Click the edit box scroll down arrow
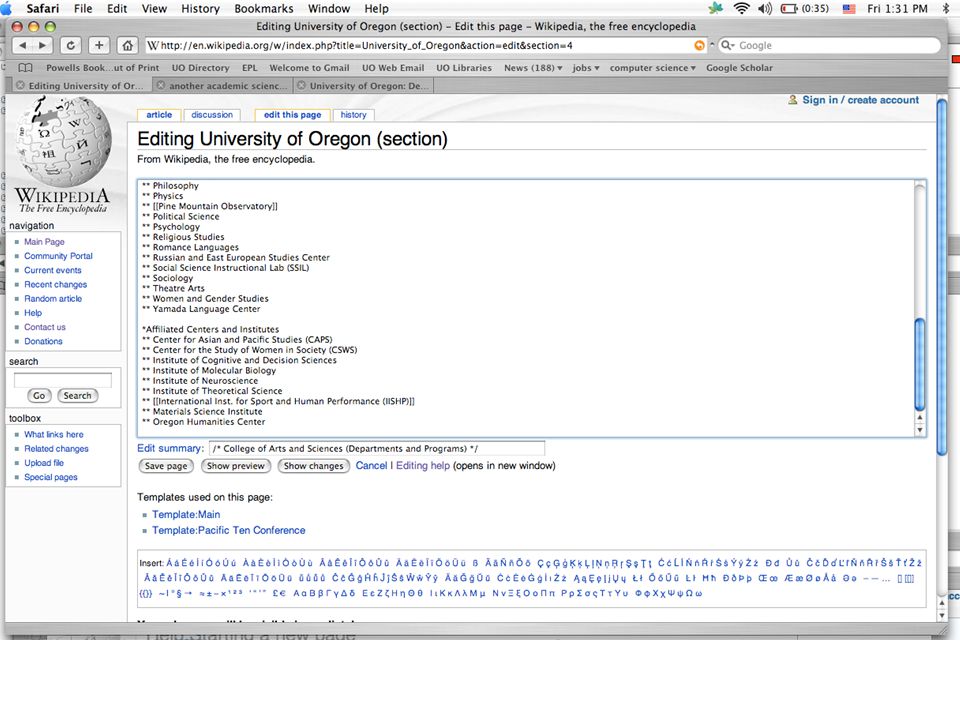 click(920, 430)
